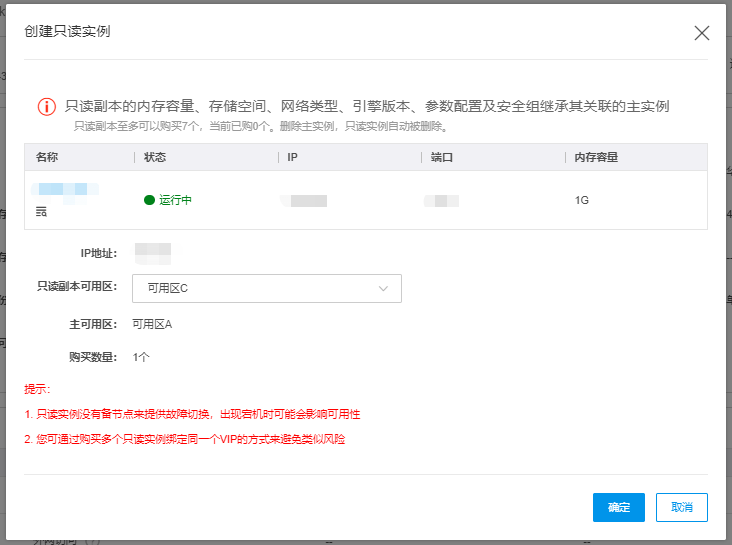
Task: Click the 创建只读实例 dialog title
Action: pos(67,32)
